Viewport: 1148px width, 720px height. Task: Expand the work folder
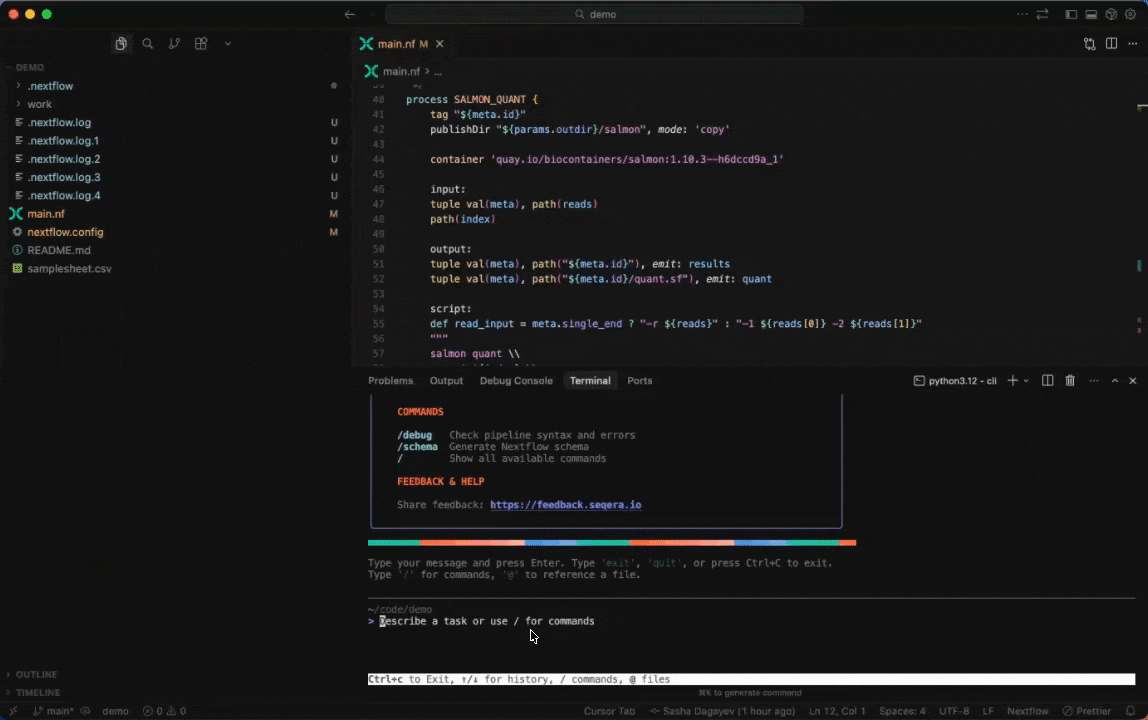[x=39, y=103]
